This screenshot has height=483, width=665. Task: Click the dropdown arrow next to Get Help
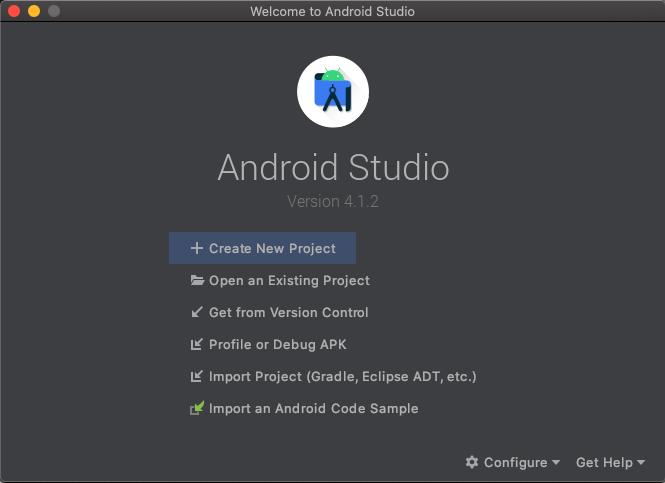point(641,462)
